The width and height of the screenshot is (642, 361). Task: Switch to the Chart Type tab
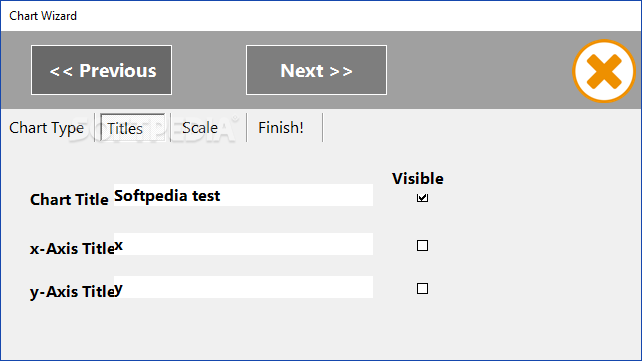pos(47,128)
